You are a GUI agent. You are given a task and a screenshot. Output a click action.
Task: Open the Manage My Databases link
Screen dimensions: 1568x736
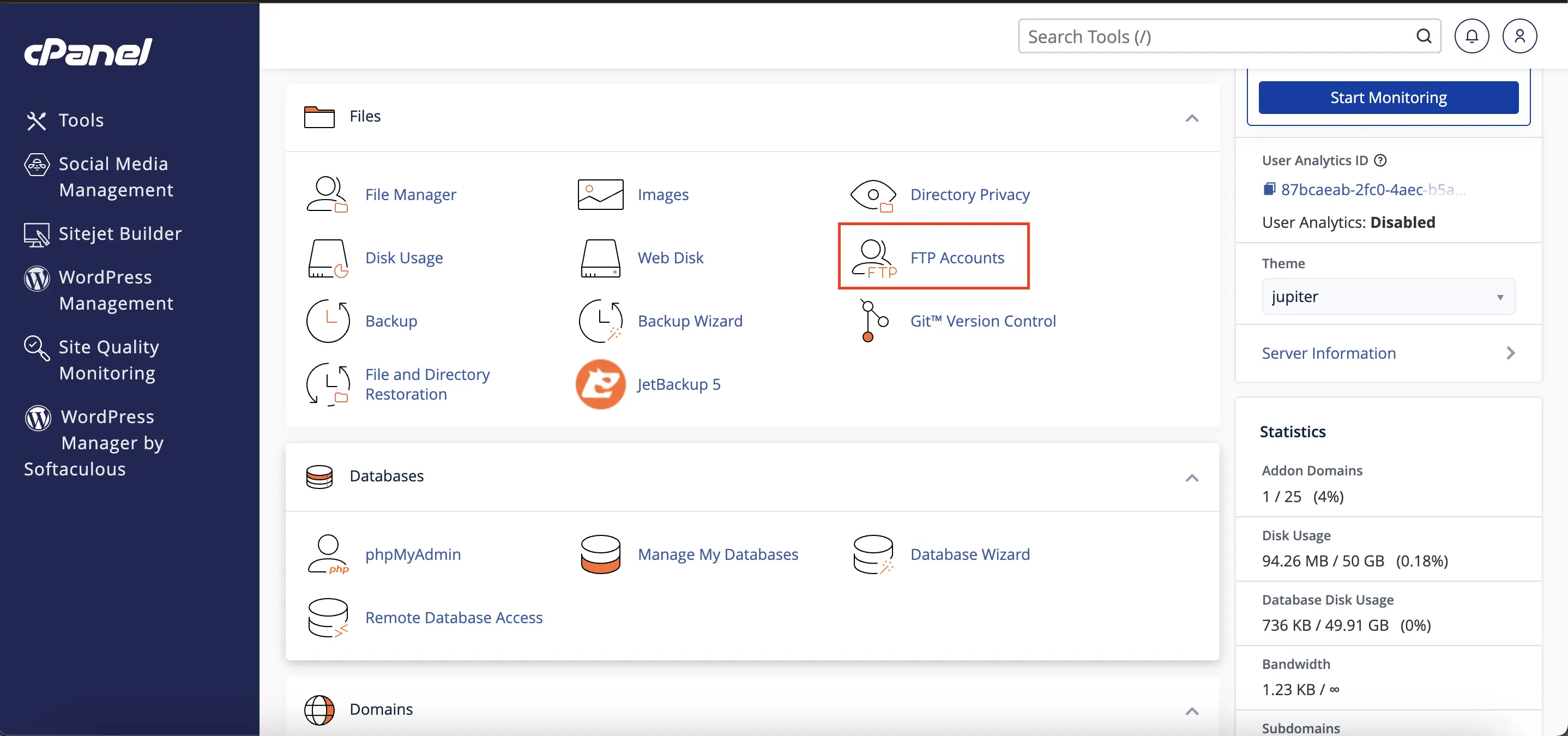pyautogui.click(x=717, y=554)
